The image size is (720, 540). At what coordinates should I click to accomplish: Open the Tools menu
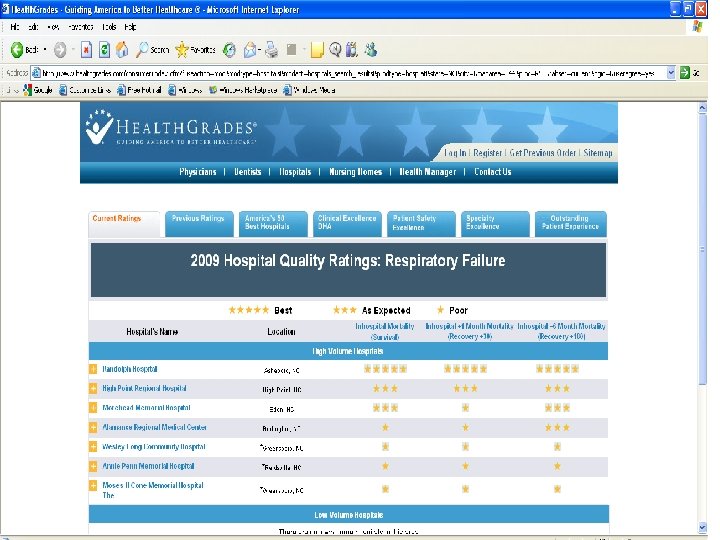tap(109, 27)
